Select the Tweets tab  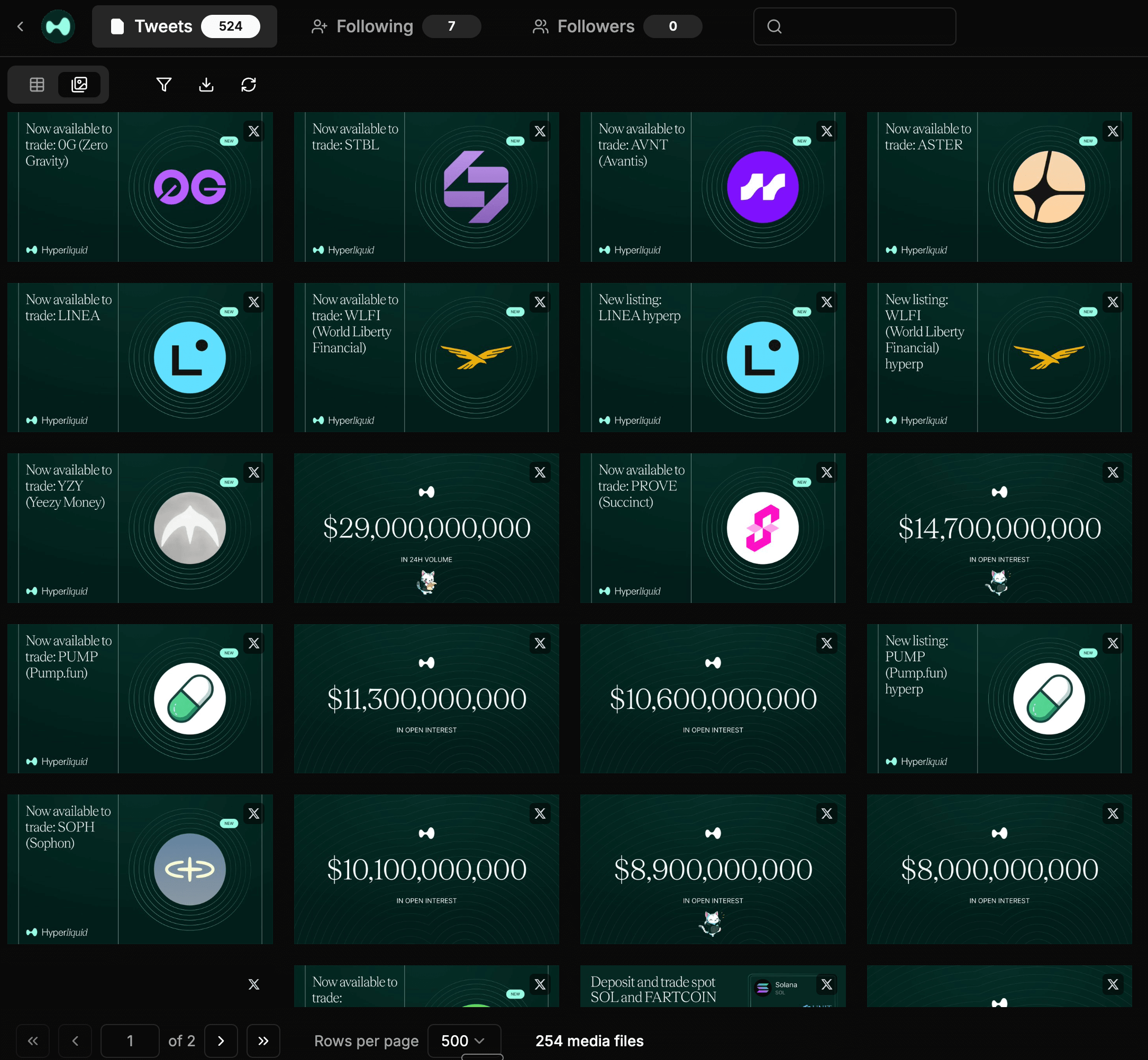click(x=184, y=26)
